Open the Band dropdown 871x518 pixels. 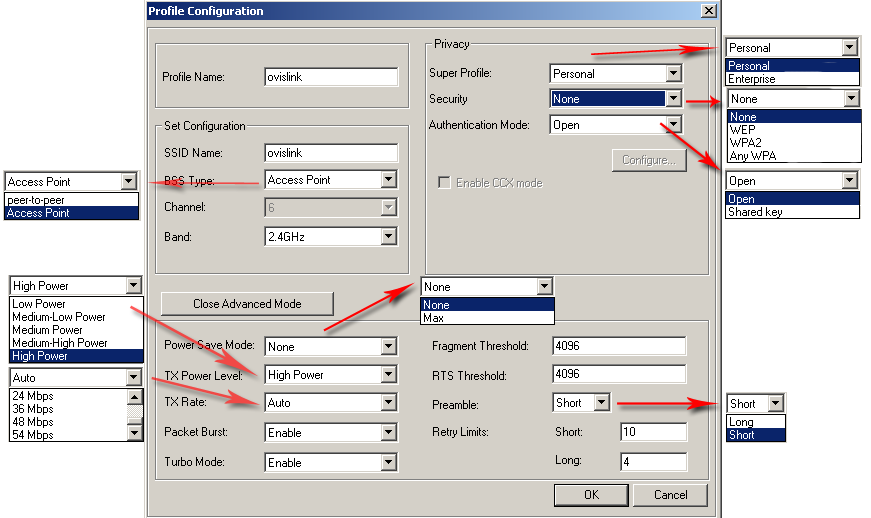389,237
